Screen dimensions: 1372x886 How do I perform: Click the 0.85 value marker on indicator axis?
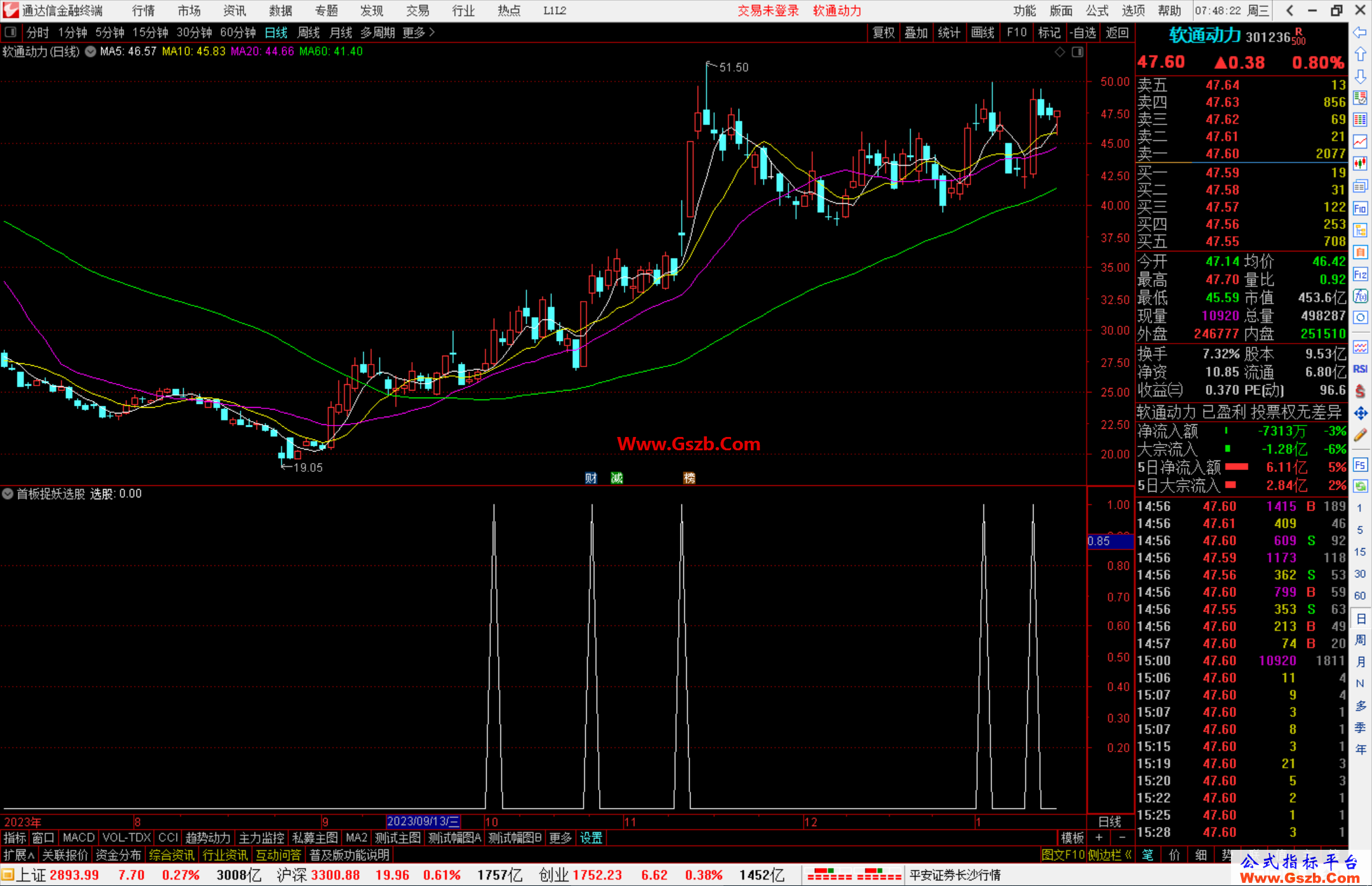(1109, 541)
